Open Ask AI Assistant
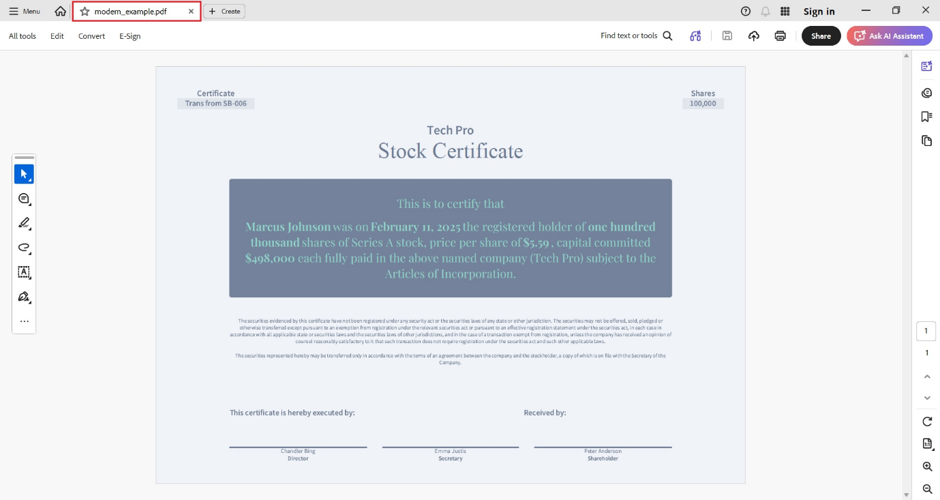Viewport: 940px width, 500px height. pyautogui.click(x=890, y=36)
